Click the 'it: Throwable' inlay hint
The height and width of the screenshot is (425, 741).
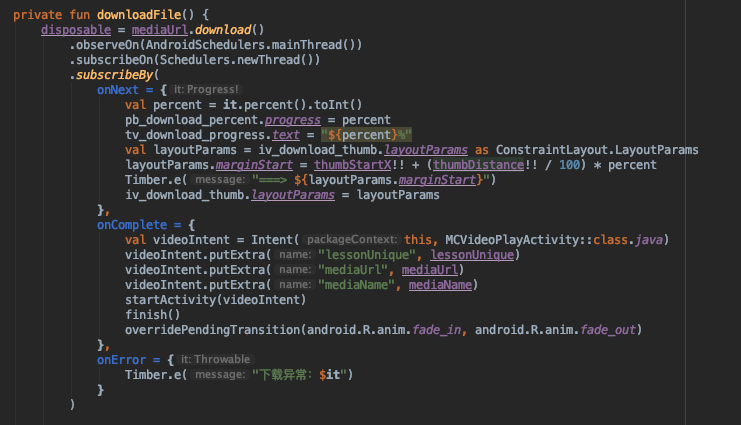[216, 359]
